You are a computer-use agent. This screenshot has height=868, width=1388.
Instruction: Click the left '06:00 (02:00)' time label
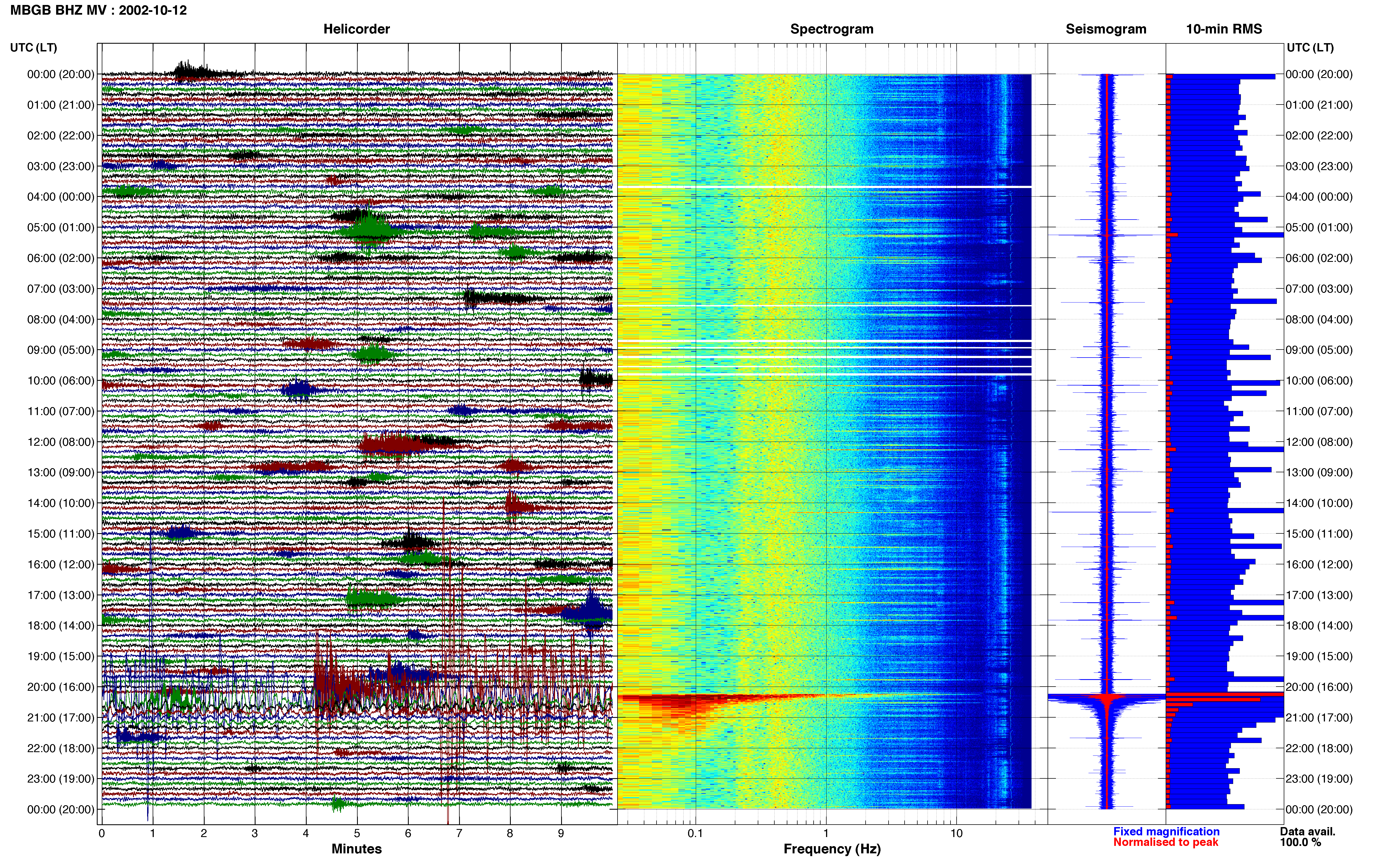61,258
